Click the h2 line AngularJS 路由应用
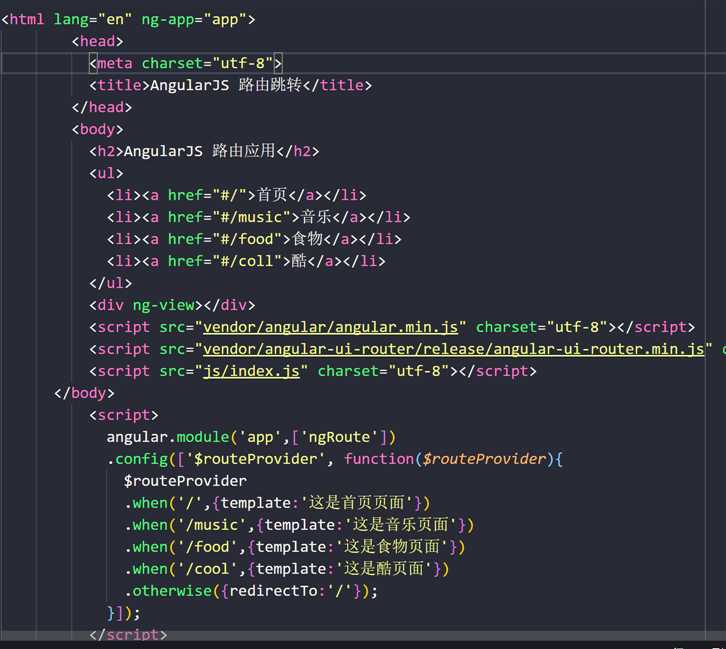Viewport: 726px width, 649px height. (204, 151)
